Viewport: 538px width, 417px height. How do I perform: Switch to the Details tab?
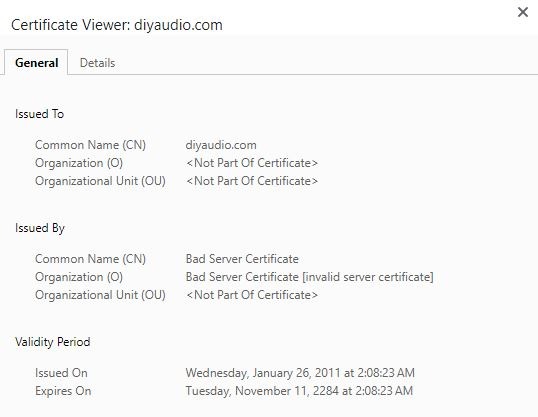97,63
